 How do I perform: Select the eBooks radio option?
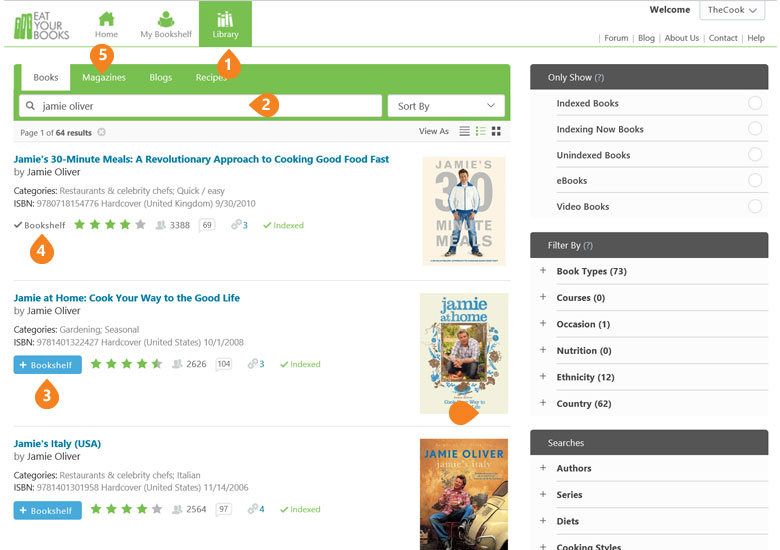755,180
